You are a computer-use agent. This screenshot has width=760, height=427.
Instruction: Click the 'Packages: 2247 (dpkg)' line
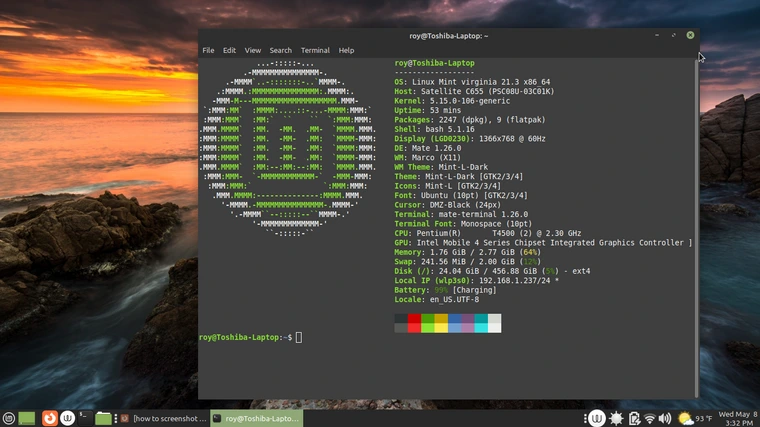coord(470,120)
